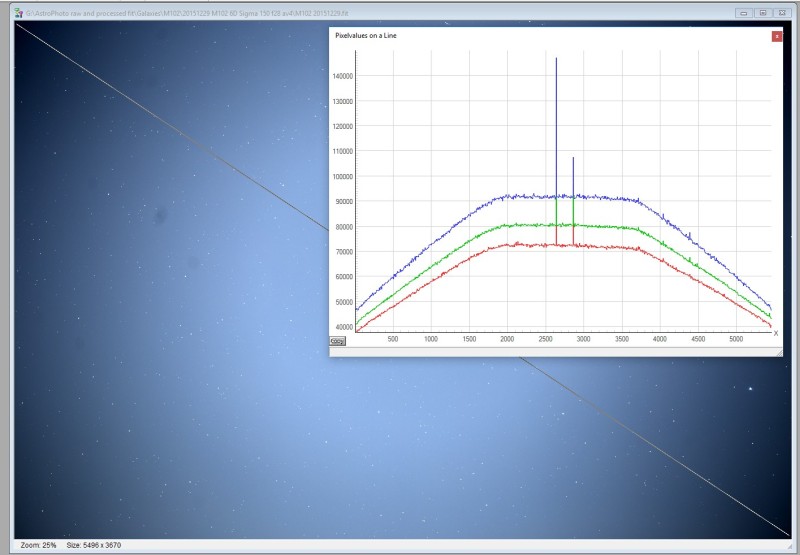The height and width of the screenshot is (555, 800).
Task: Click the resize grip of the Pixelvalues window
Action: tap(779, 352)
